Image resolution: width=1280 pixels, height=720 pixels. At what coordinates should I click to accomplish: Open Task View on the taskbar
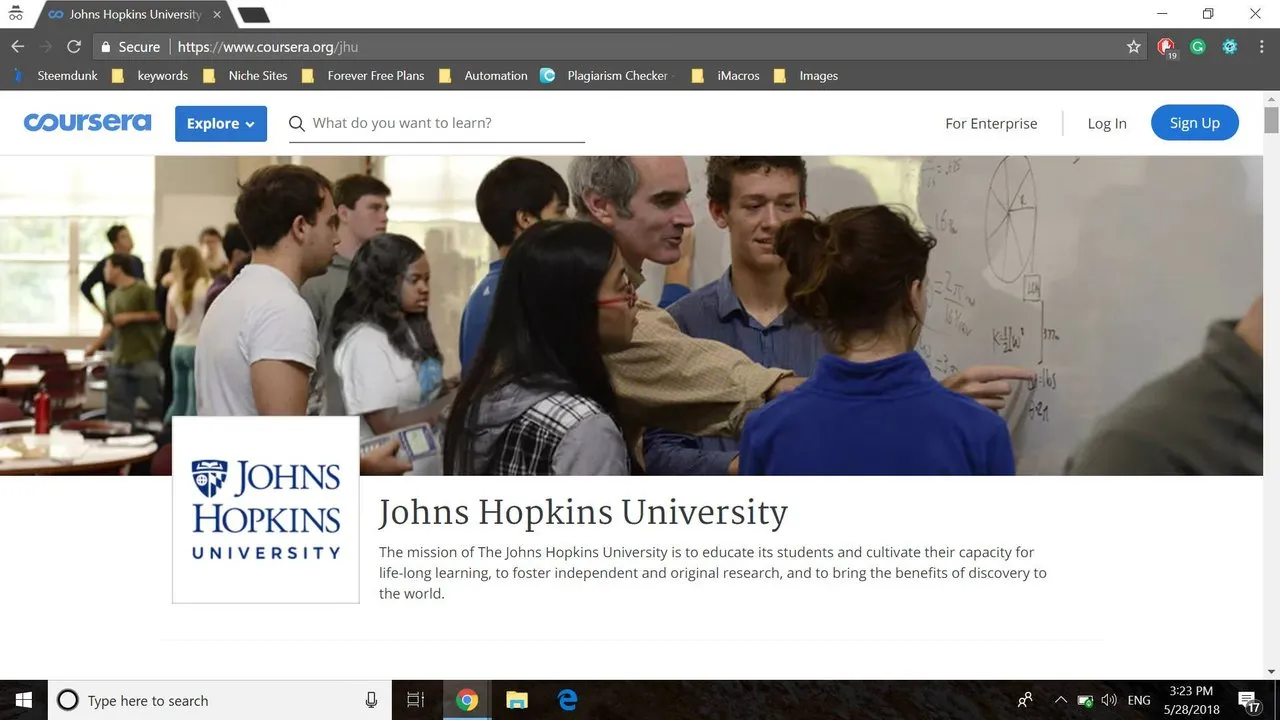(416, 700)
